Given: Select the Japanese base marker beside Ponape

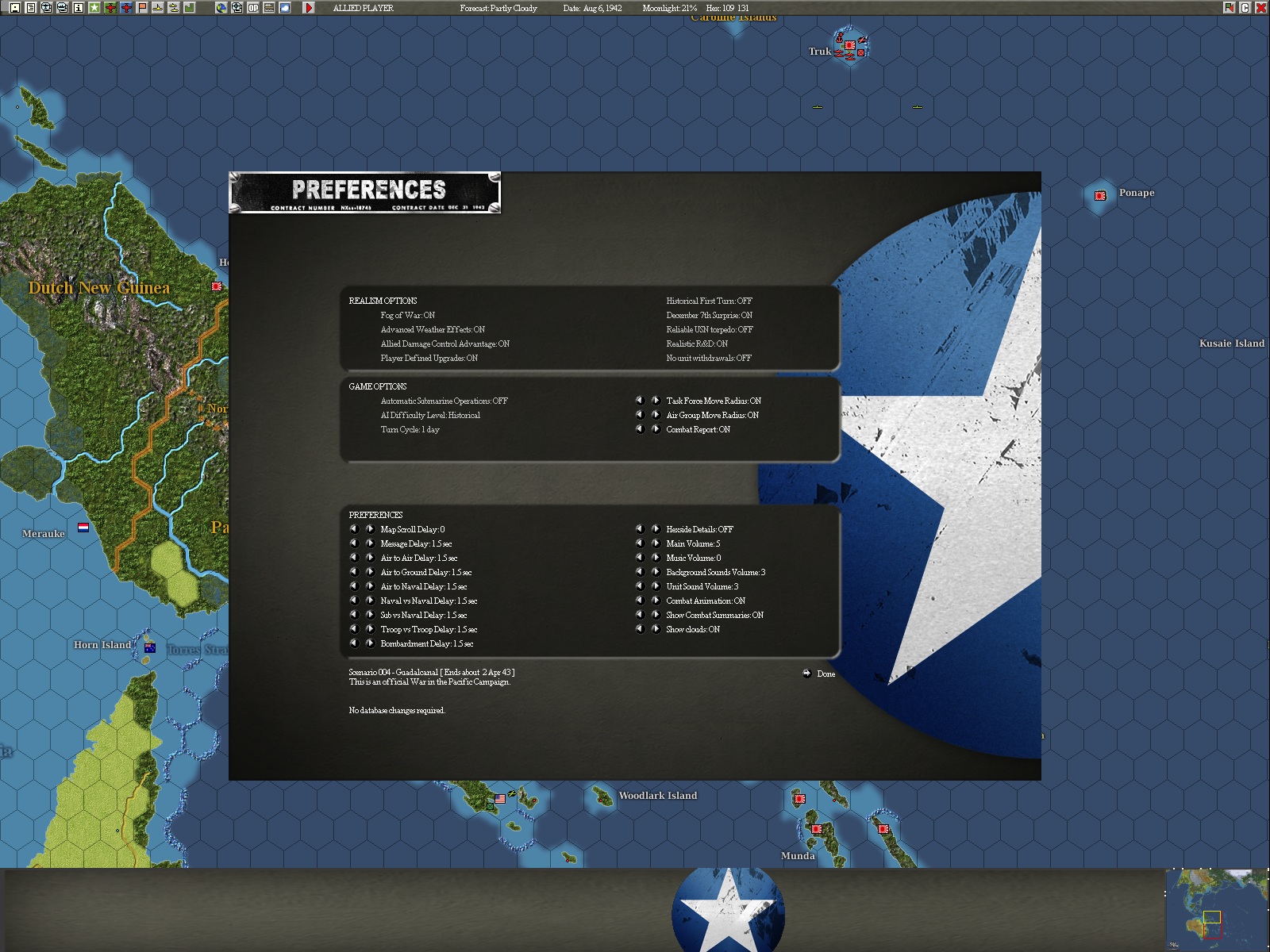Looking at the screenshot, I should (1100, 195).
